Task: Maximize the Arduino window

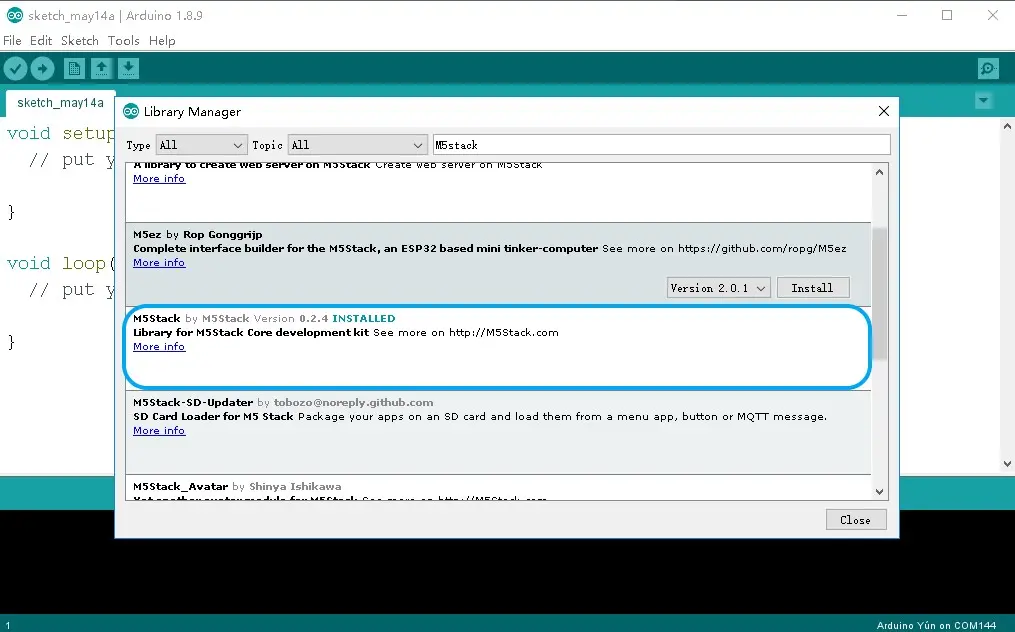Action: coord(947,15)
